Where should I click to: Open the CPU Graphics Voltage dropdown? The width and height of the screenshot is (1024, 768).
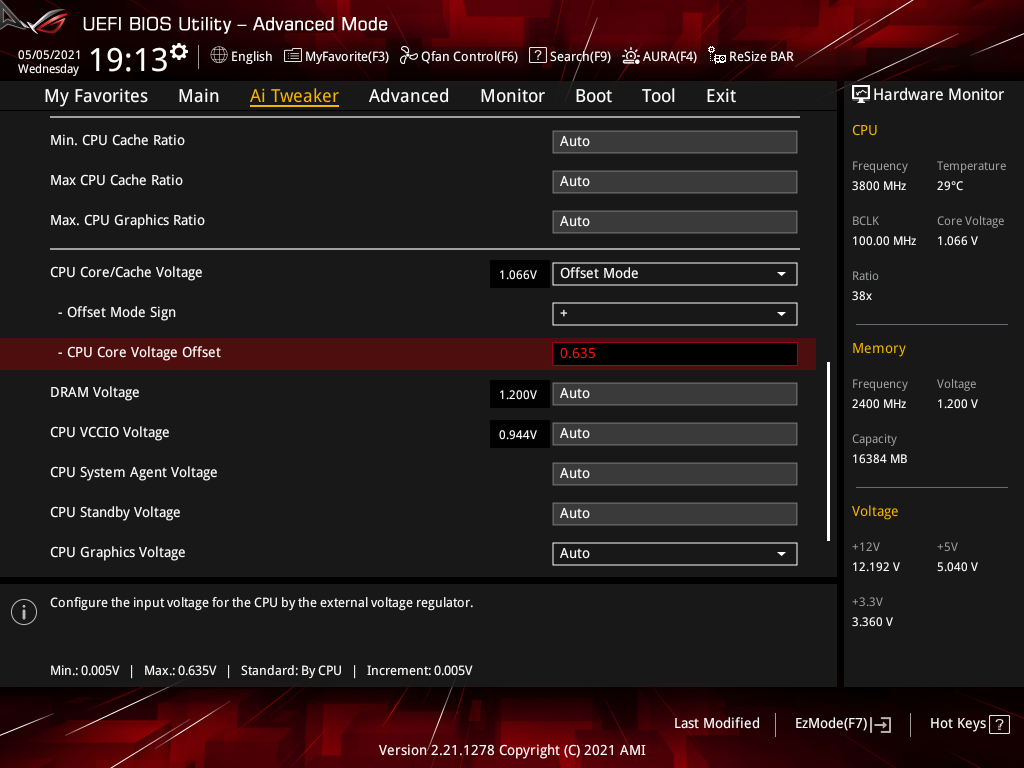[x=675, y=554]
